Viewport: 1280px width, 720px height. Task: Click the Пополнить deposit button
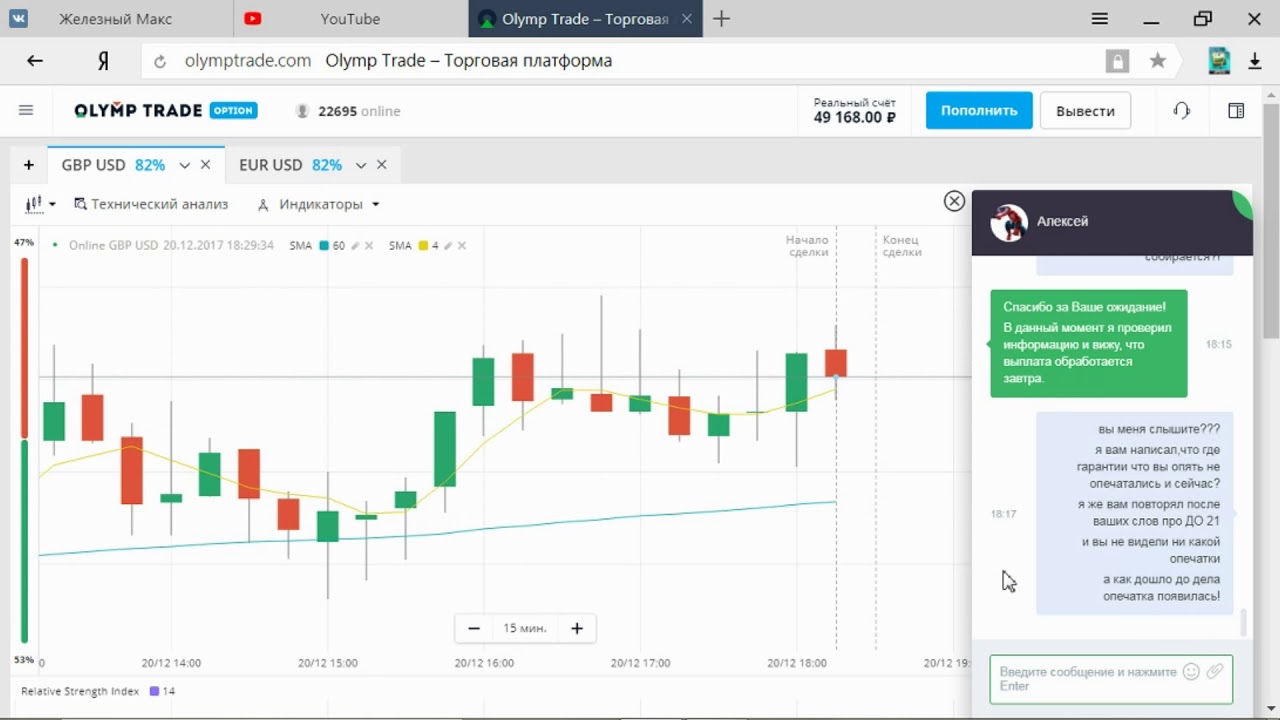tap(979, 110)
